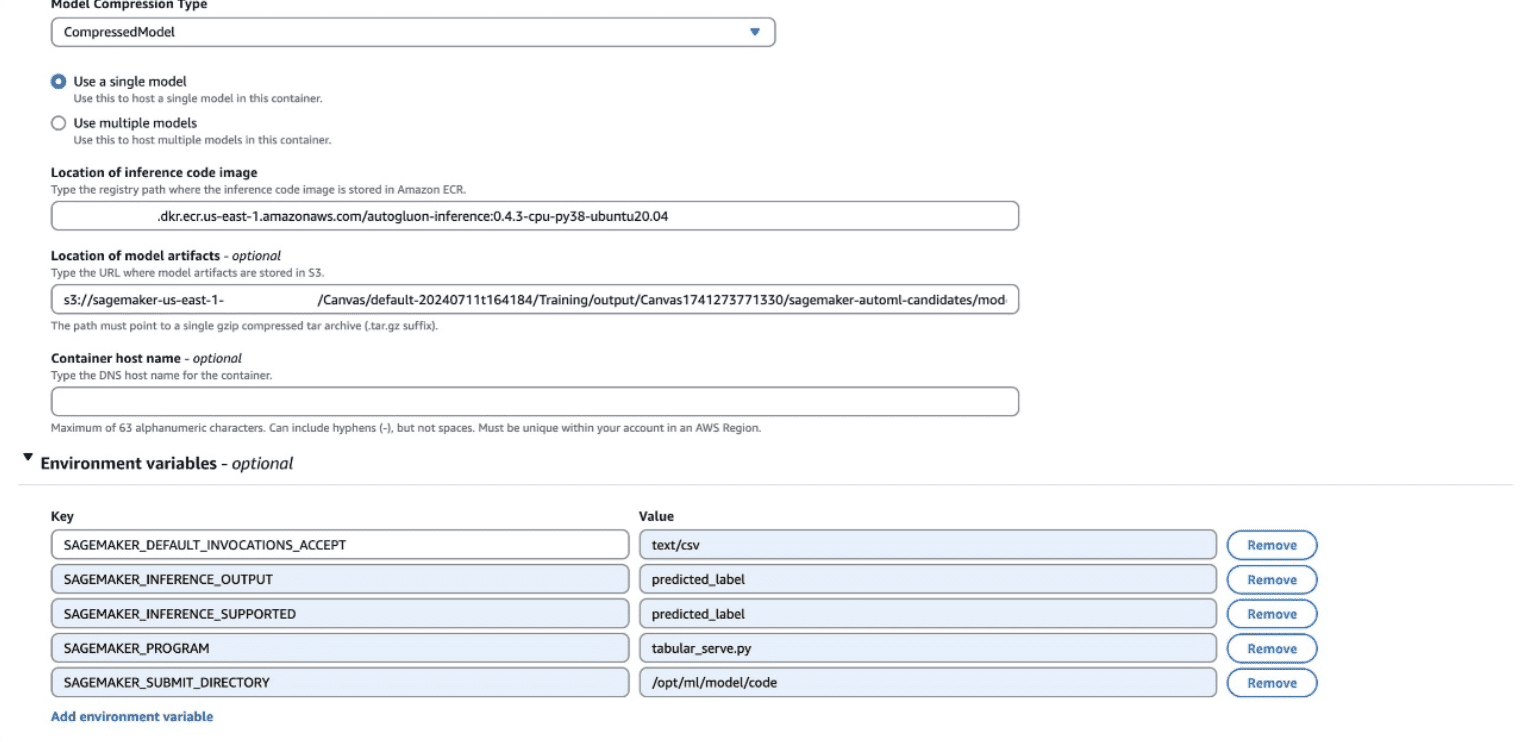Viewport: 1529px width, 742px height.
Task: Remove the SAGEMAKER_PROGRAM environment variable
Action: pyautogui.click(x=1271, y=648)
